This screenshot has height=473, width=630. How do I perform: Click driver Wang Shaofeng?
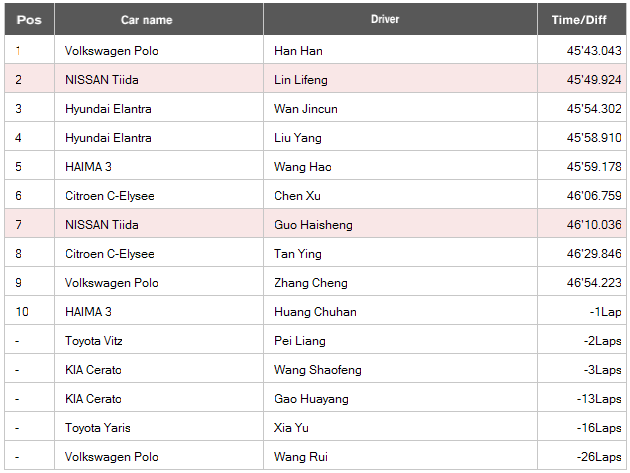click(317, 370)
